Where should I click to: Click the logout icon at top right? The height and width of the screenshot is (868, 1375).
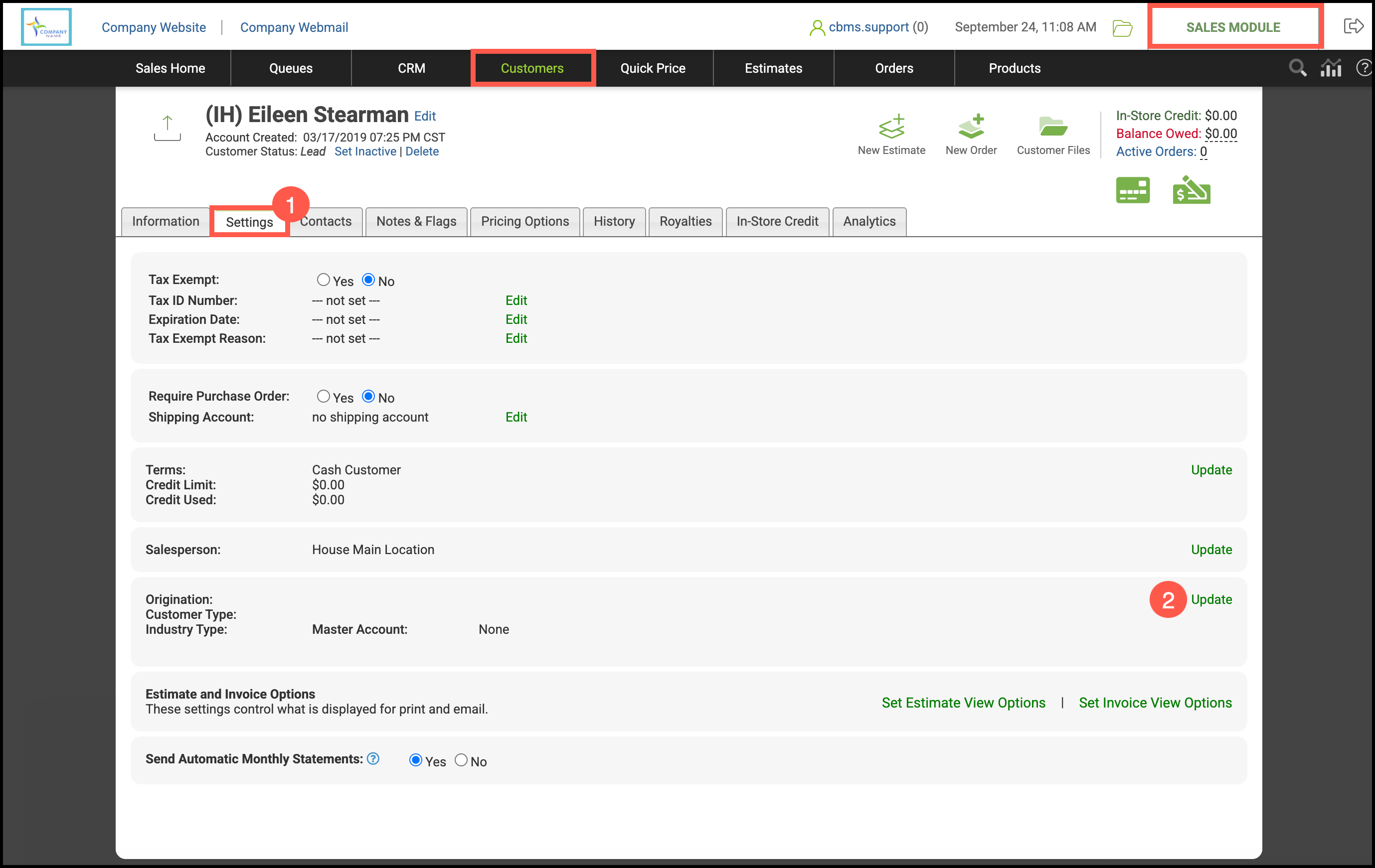[1353, 26]
